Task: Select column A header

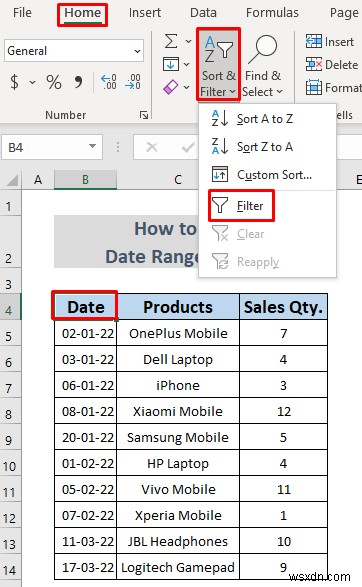Action: 38,180
